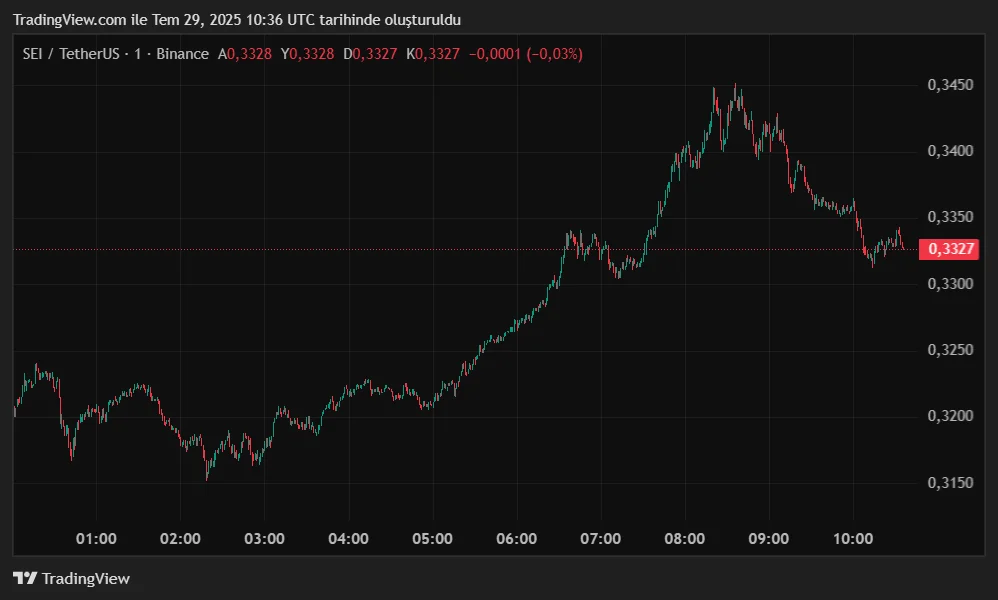Click the open value A0,3328
This screenshot has width=998, height=600.
pyautogui.click(x=244, y=54)
